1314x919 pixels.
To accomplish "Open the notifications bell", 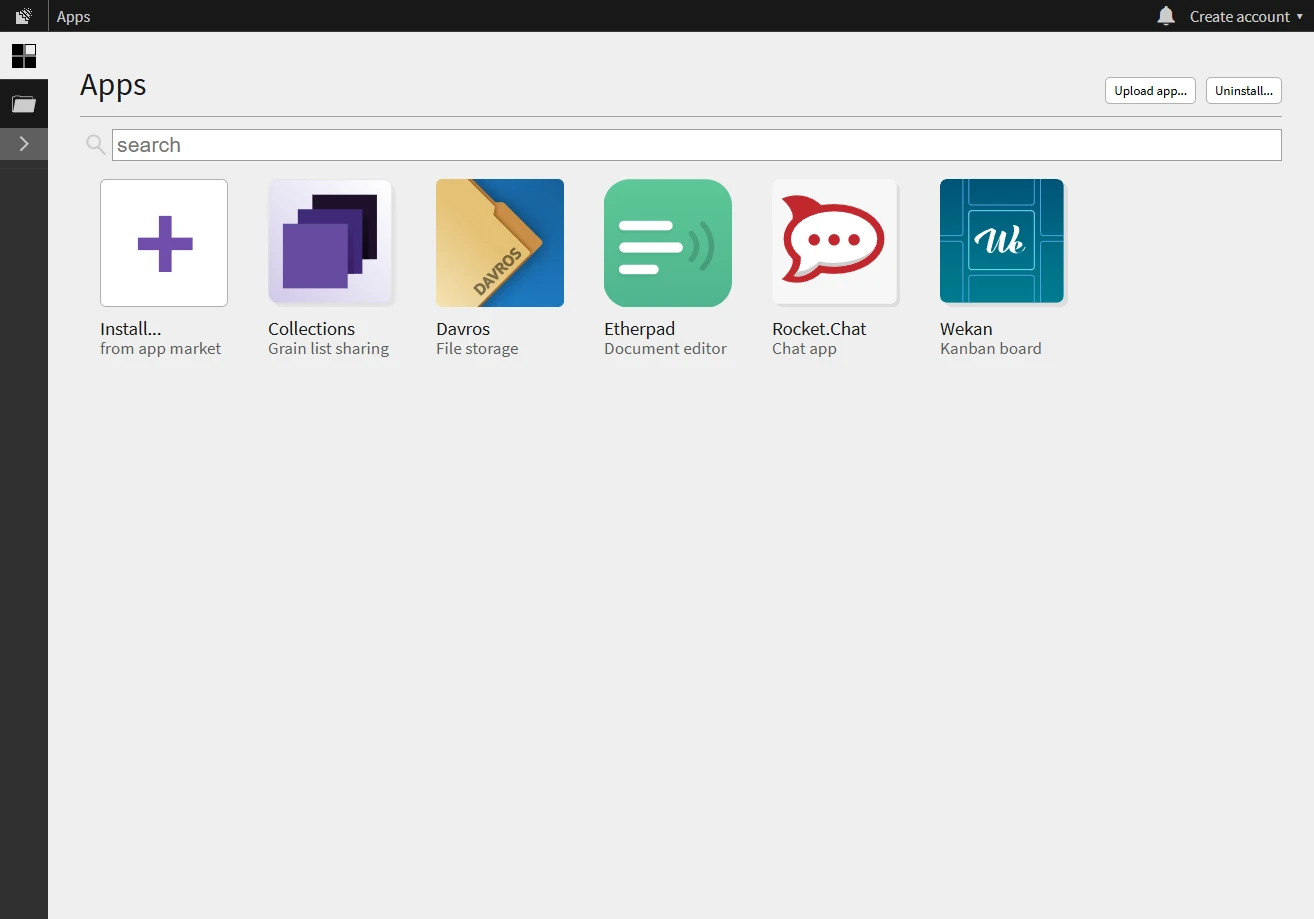I will (x=1166, y=16).
